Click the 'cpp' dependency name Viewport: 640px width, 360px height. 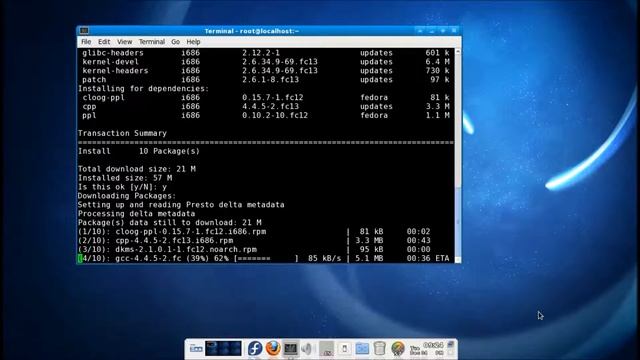[x=89, y=107]
